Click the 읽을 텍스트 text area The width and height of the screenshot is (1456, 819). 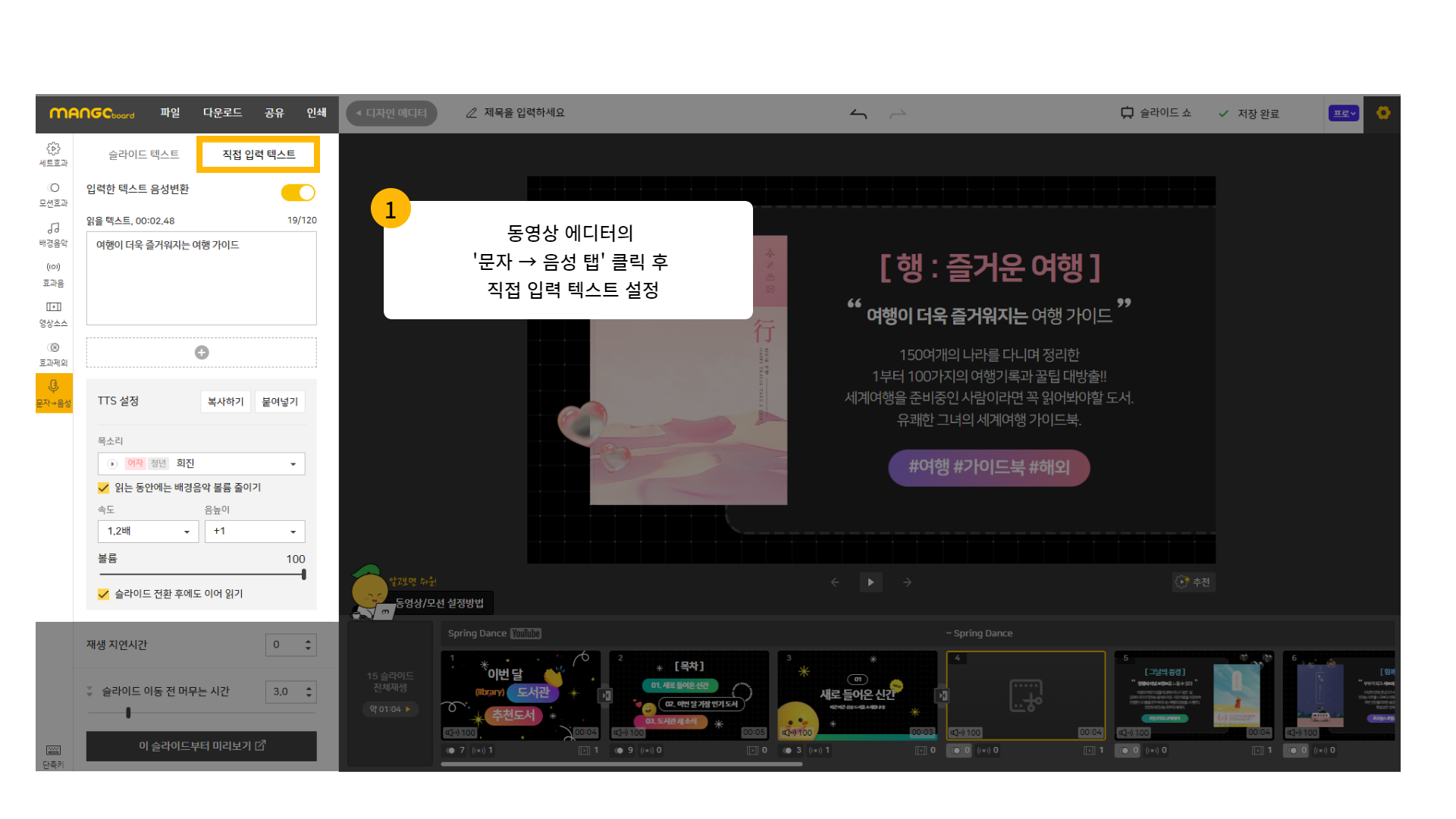[x=202, y=278]
